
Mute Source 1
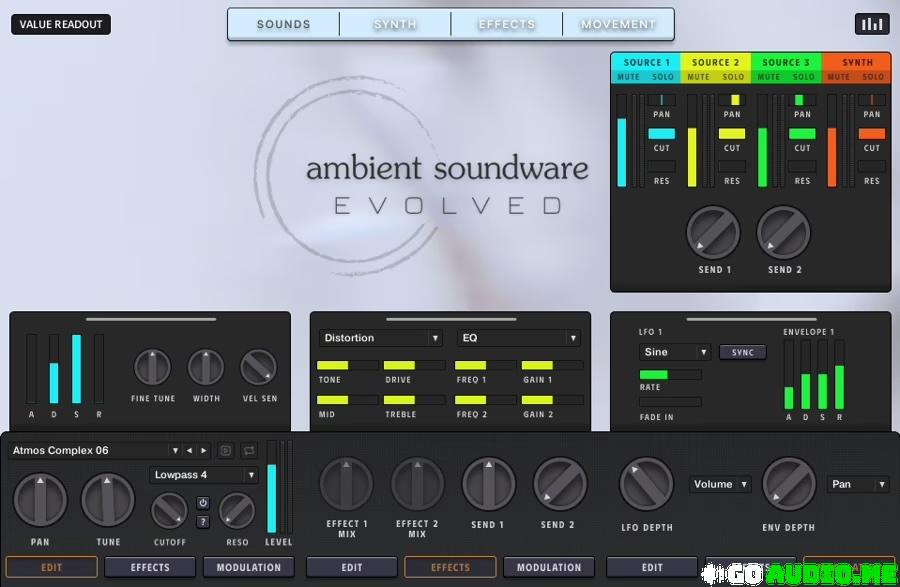pos(628,77)
